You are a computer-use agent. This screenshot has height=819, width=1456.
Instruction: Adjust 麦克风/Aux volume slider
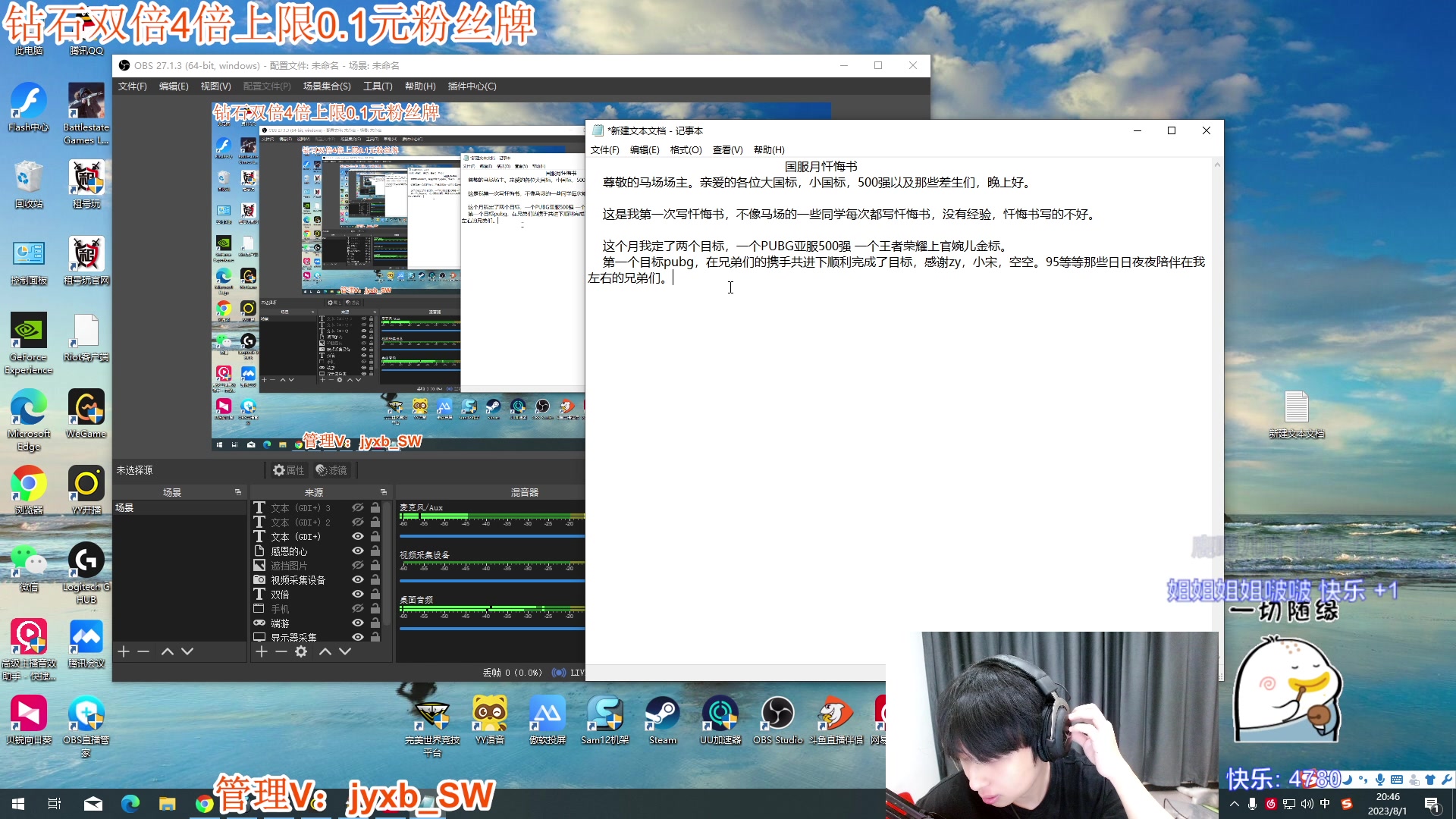pos(492,536)
